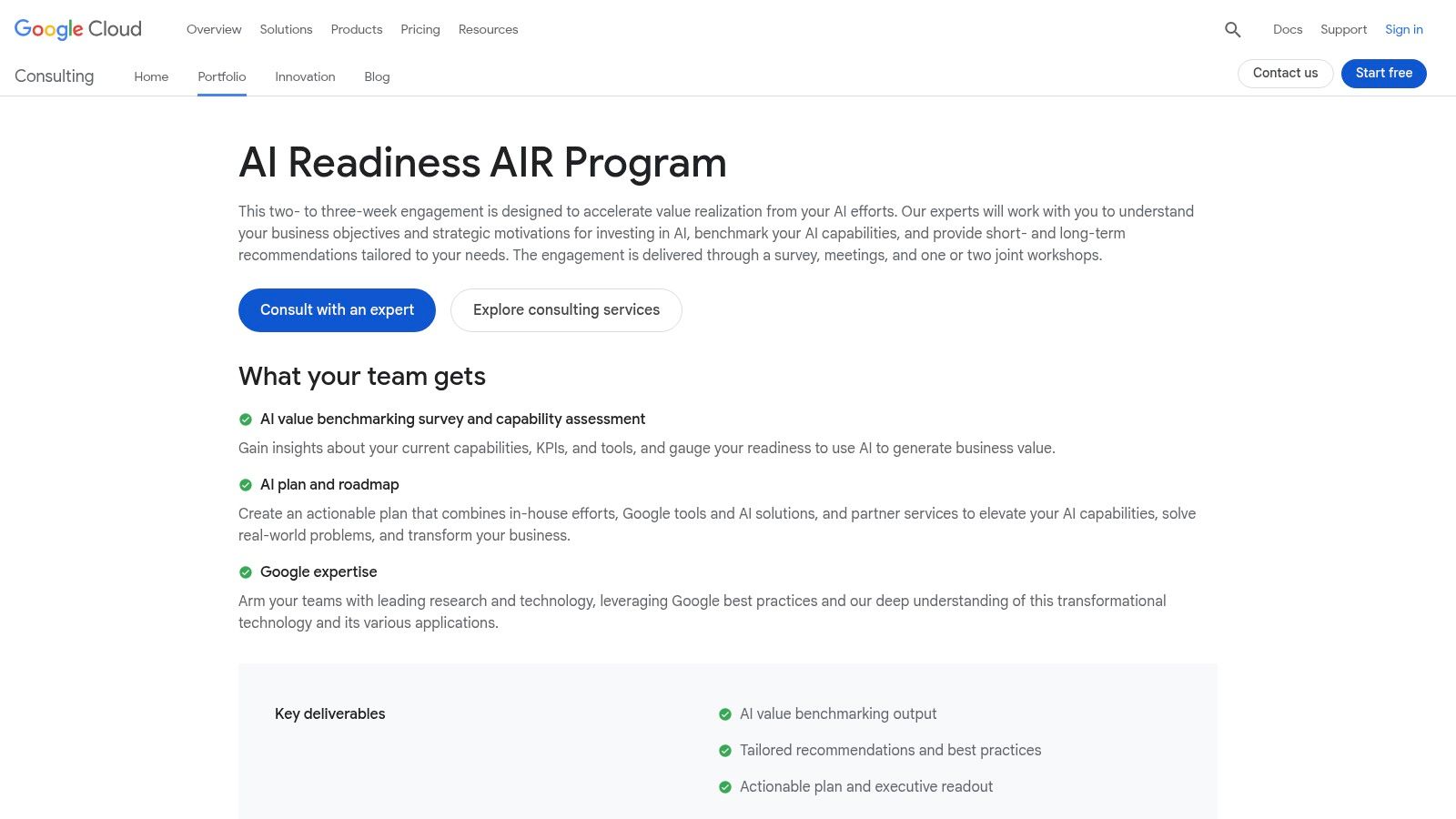Click the paragraph starting with Gain insights
The height and width of the screenshot is (819, 1456).
pyautogui.click(x=647, y=449)
